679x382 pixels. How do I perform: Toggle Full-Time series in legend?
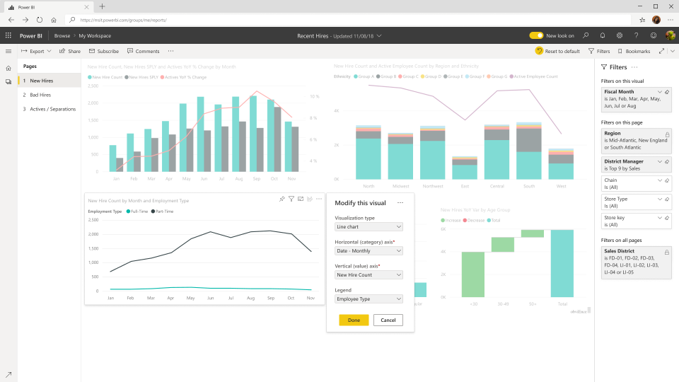tap(137, 211)
